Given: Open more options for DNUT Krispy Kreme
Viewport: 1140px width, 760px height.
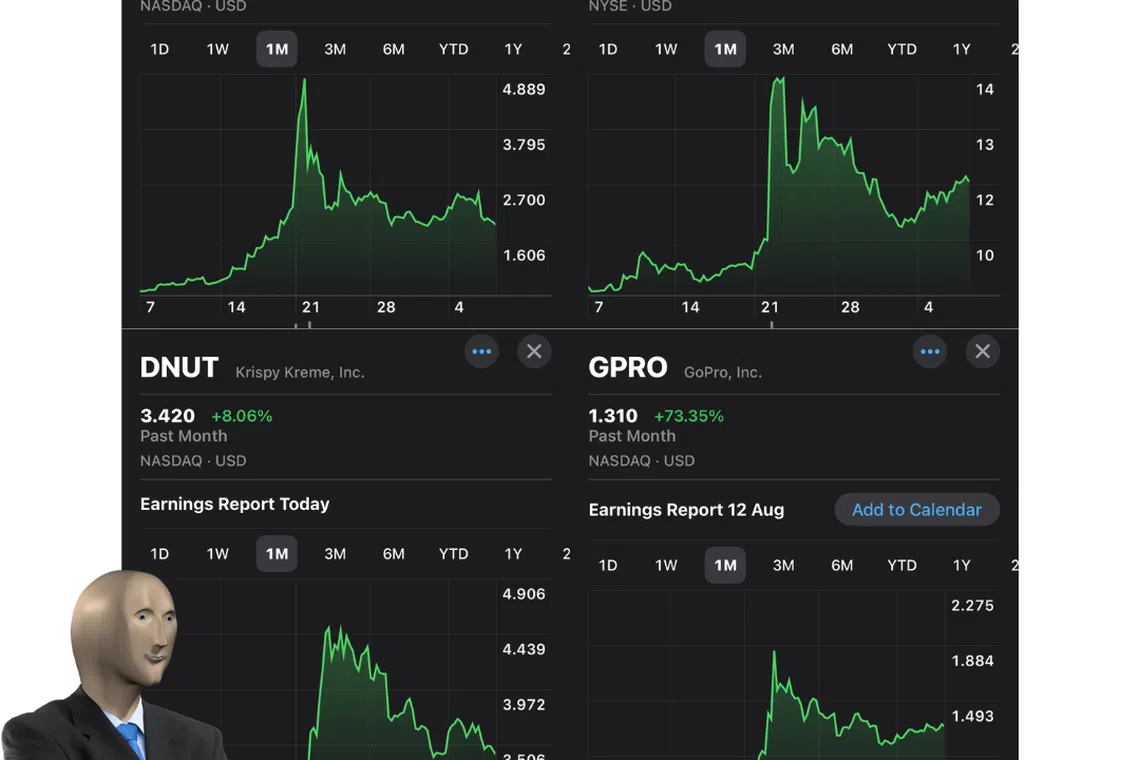Looking at the screenshot, I should 481,351.
